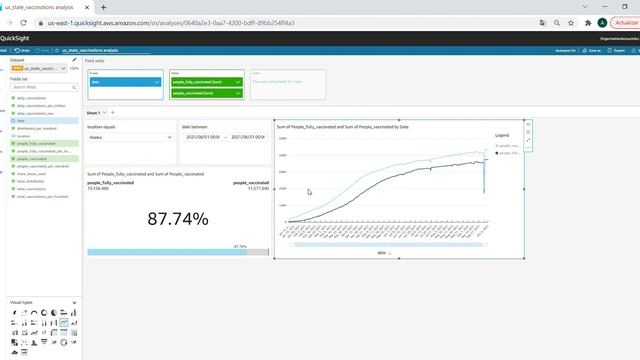Open the dataset selector dropdown
Screen dimensions: 640x360
39,68
